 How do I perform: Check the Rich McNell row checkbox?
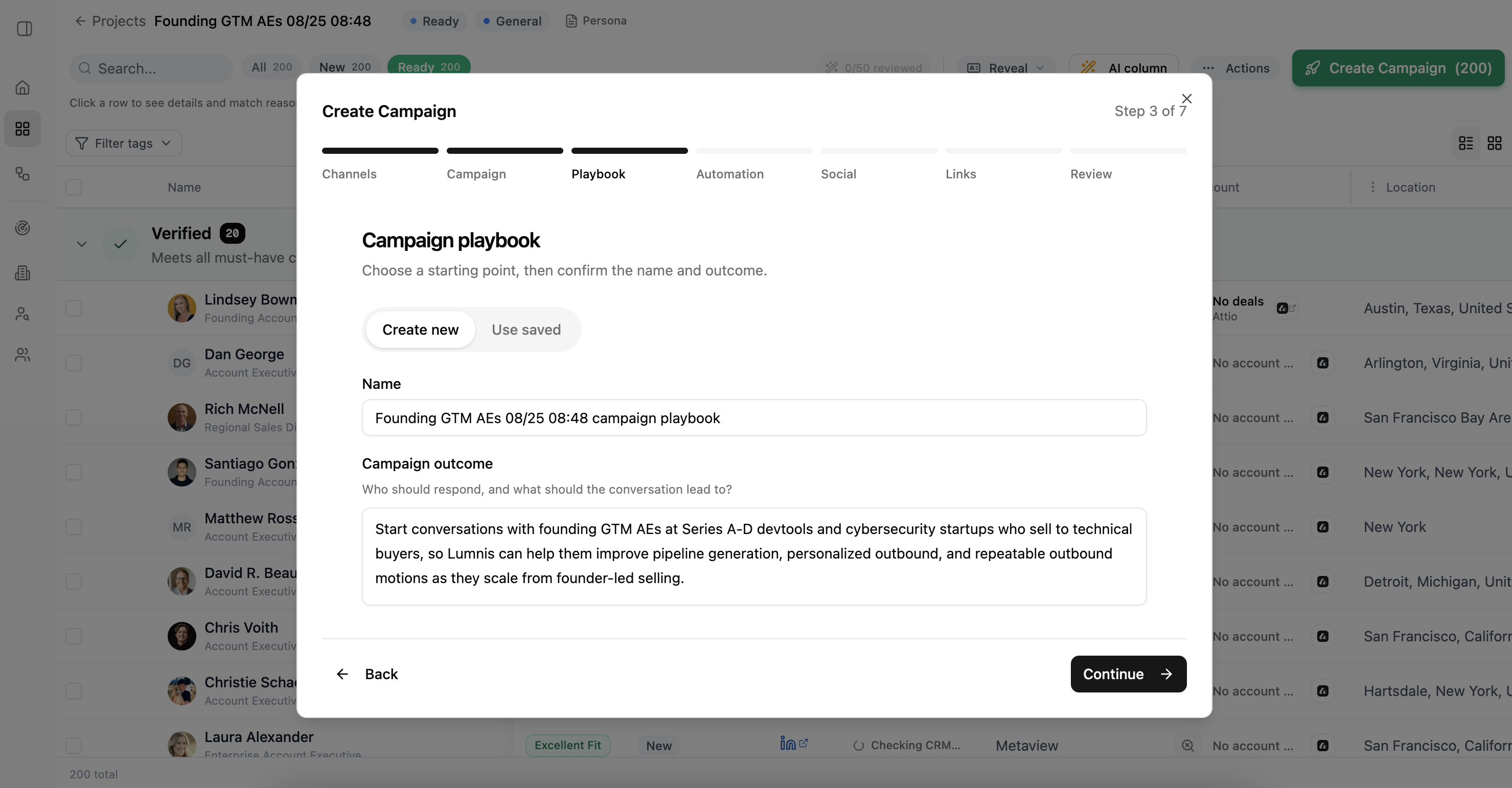tap(74, 417)
